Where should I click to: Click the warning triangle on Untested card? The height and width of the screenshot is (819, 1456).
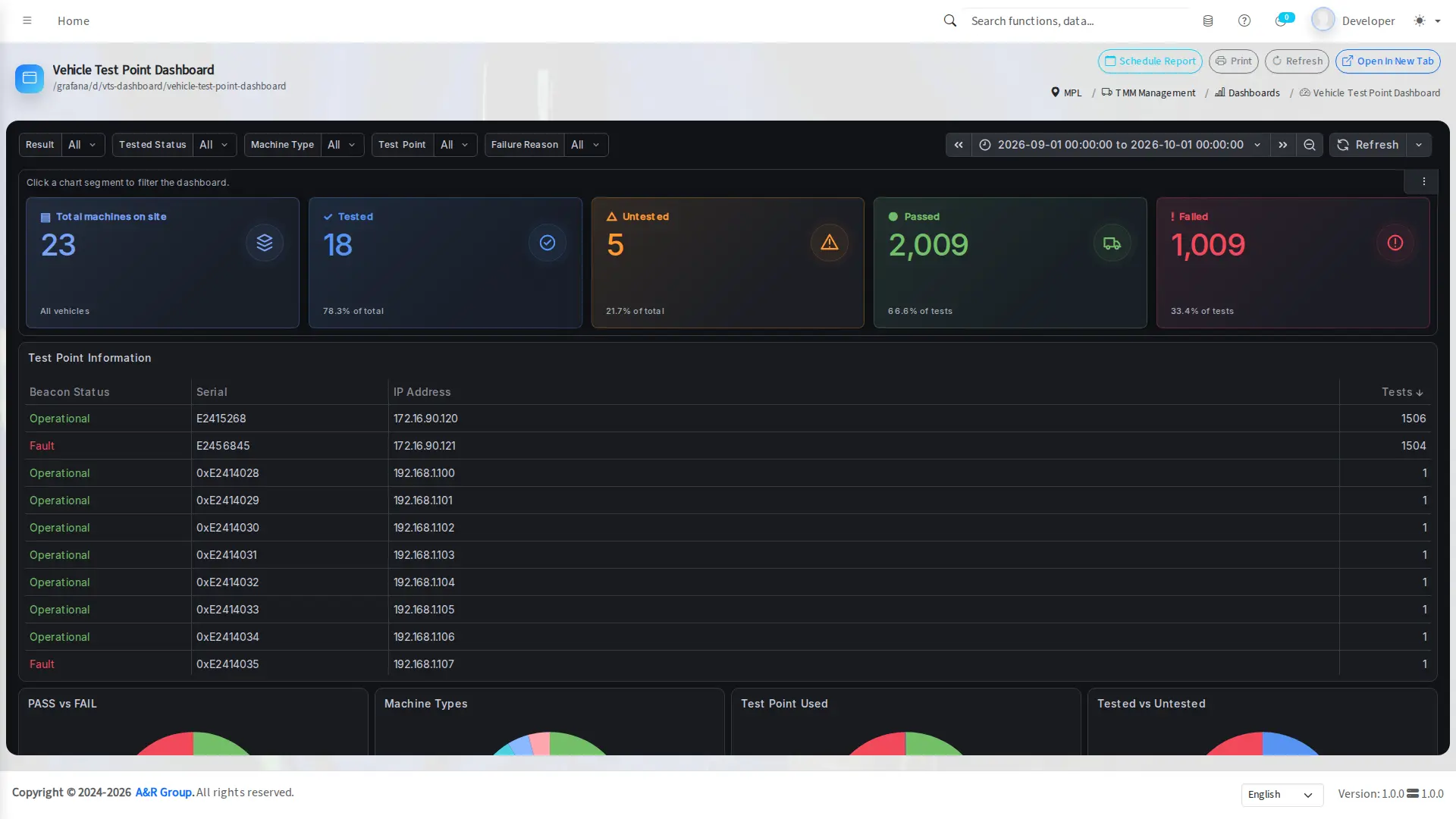click(830, 243)
